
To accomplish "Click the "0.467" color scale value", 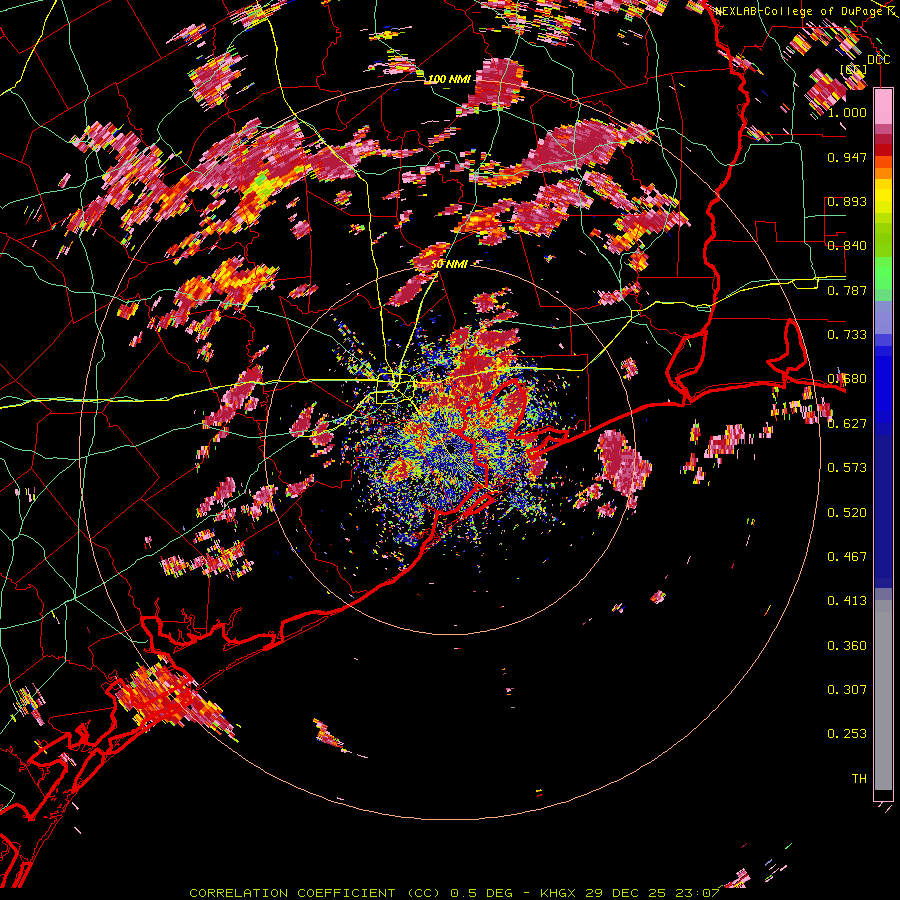I will pos(847,557).
